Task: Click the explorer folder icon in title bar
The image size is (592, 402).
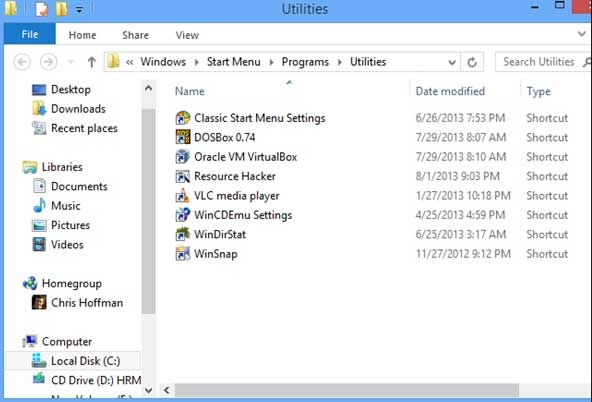Action: pyautogui.click(x=11, y=9)
